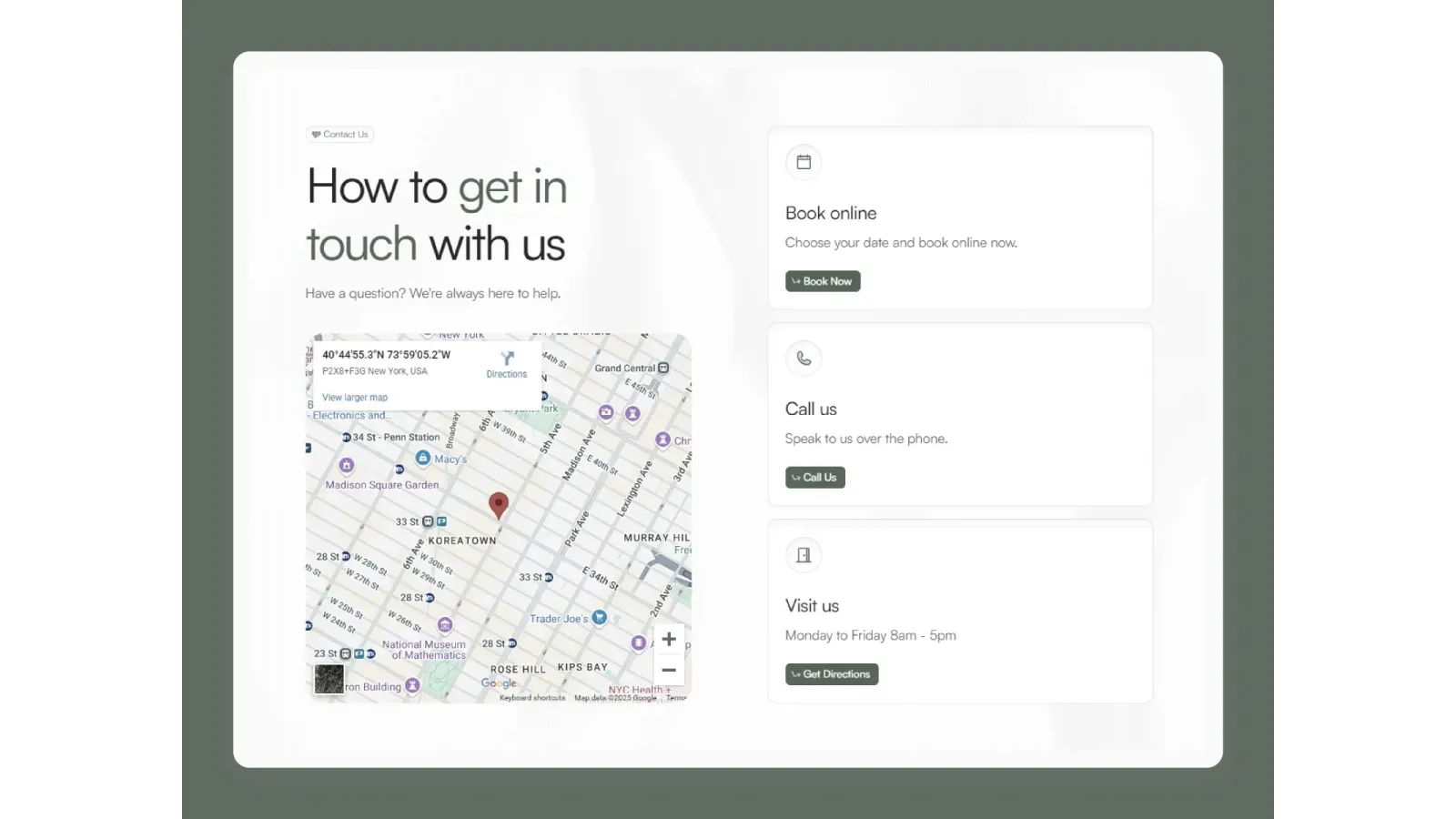Open the View larger map link
1456x819 pixels.
point(355,398)
